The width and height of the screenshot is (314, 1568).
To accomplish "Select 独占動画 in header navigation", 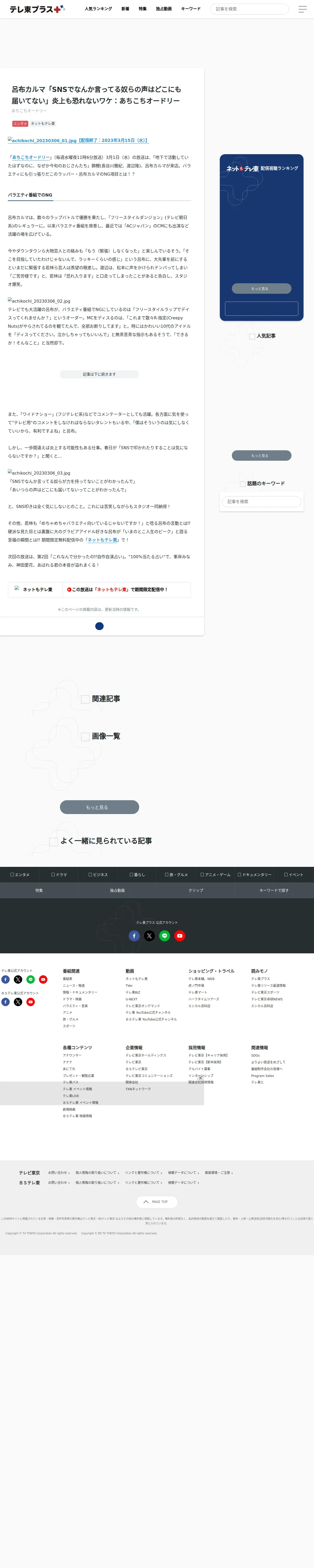I will [x=163, y=9].
